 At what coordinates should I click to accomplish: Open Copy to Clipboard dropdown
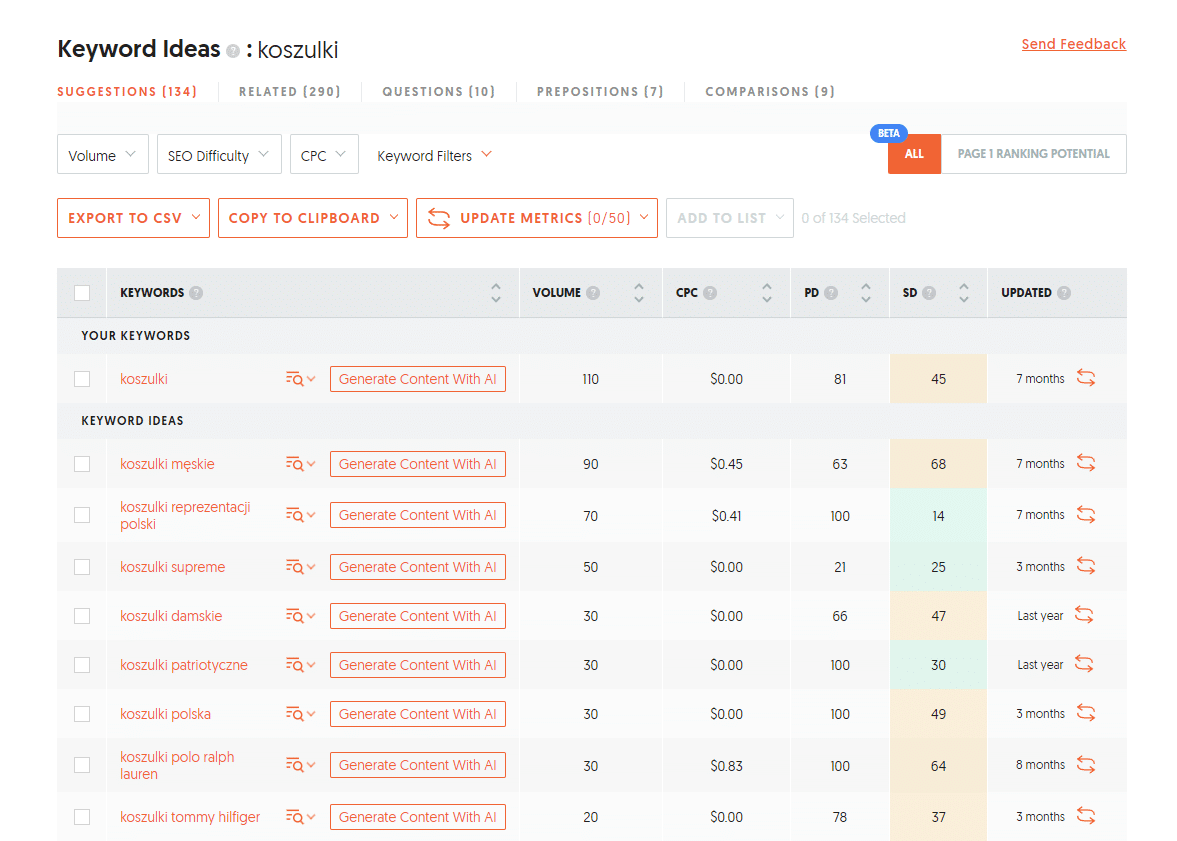[x=313, y=218]
